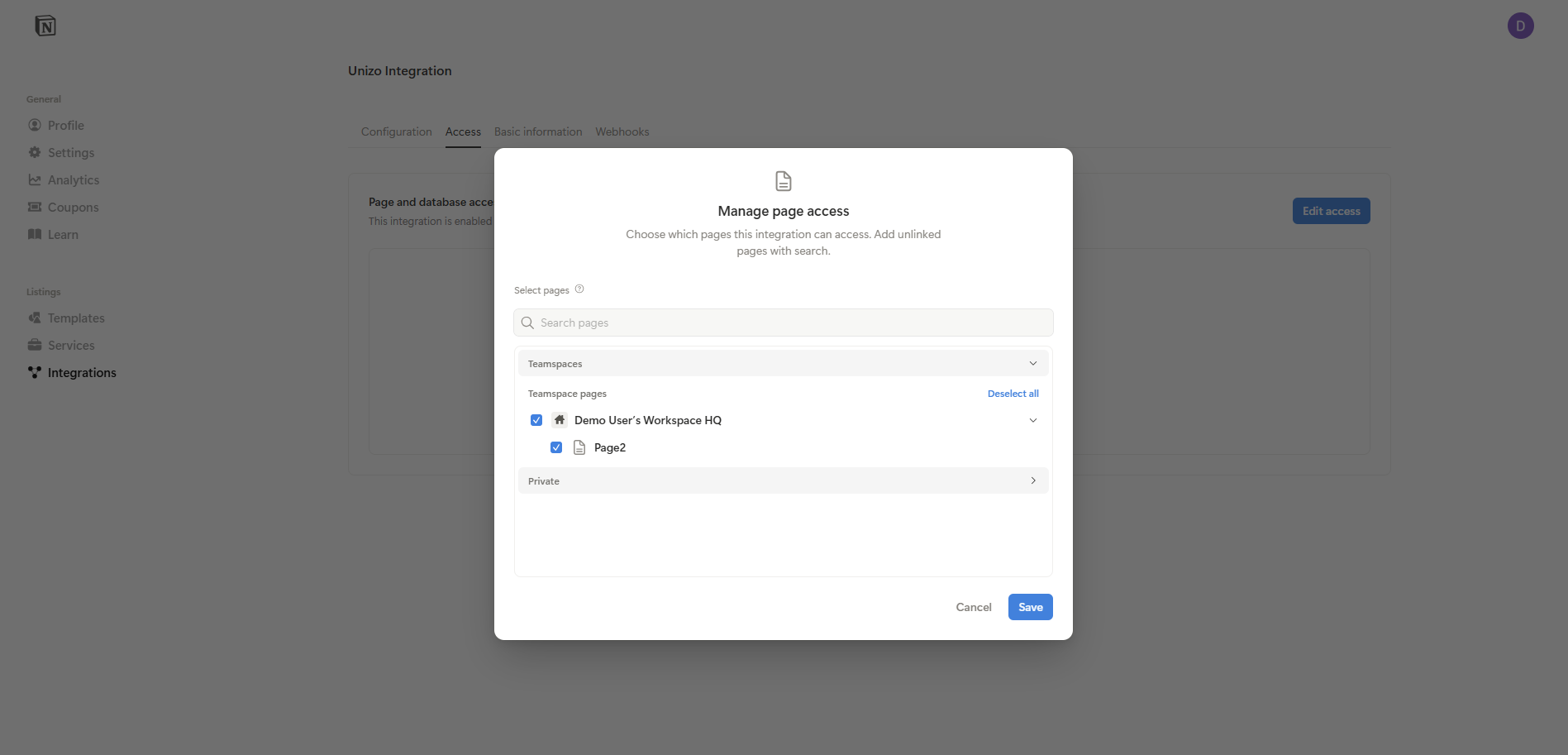
Task: Toggle the Page2 checkbox off
Action: pos(556,447)
